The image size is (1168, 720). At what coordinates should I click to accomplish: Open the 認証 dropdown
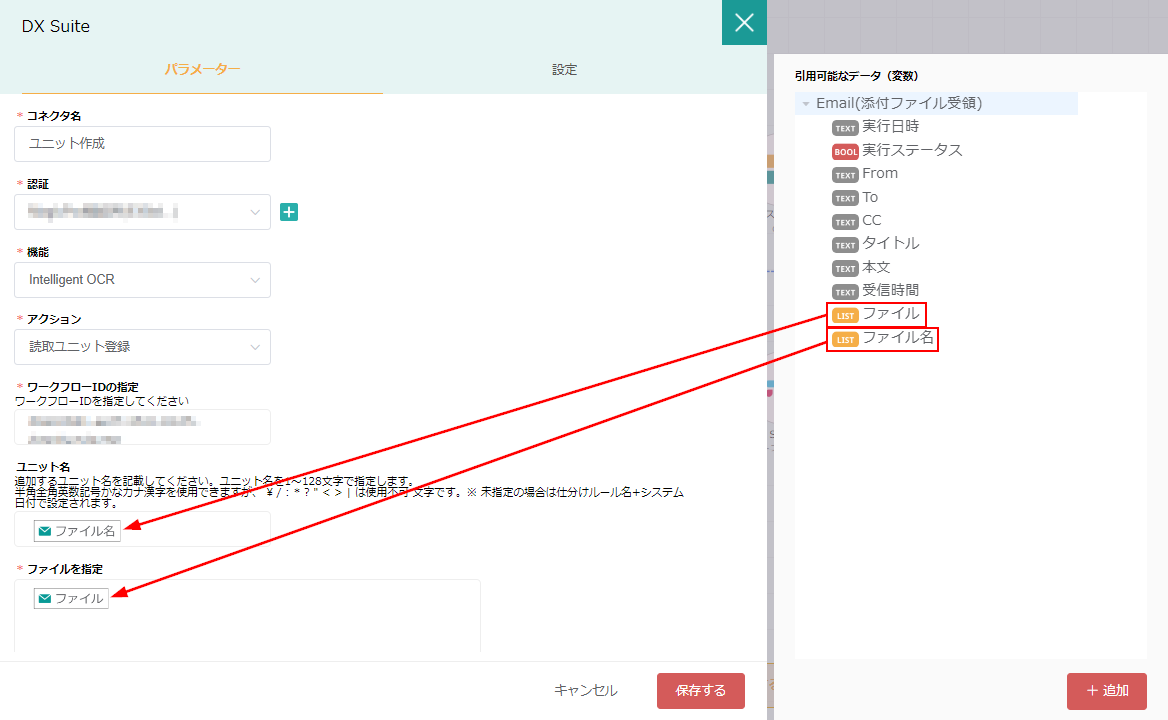tap(142, 212)
